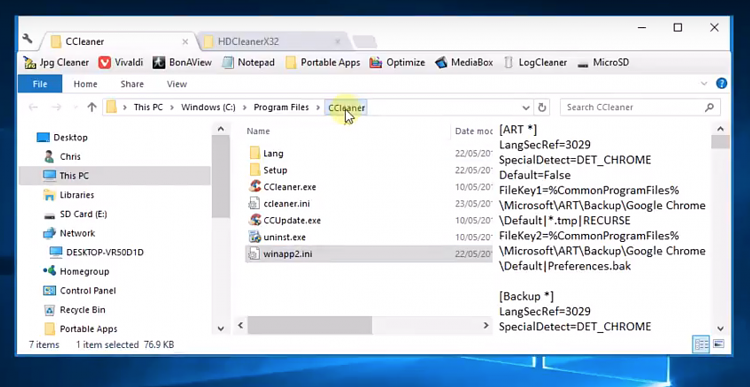Viewport: 750px width, 387px height.
Task: Sort files by Name column
Action: pyautogui.click(x=258, y=131)
